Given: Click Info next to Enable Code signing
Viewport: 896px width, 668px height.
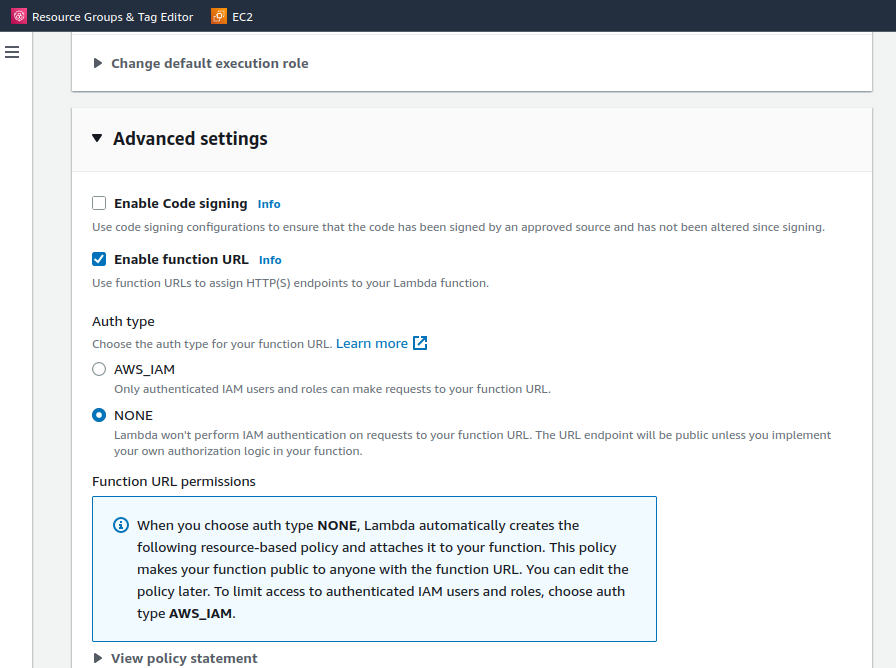Looking at the screenshot, I should coord(269,203).
